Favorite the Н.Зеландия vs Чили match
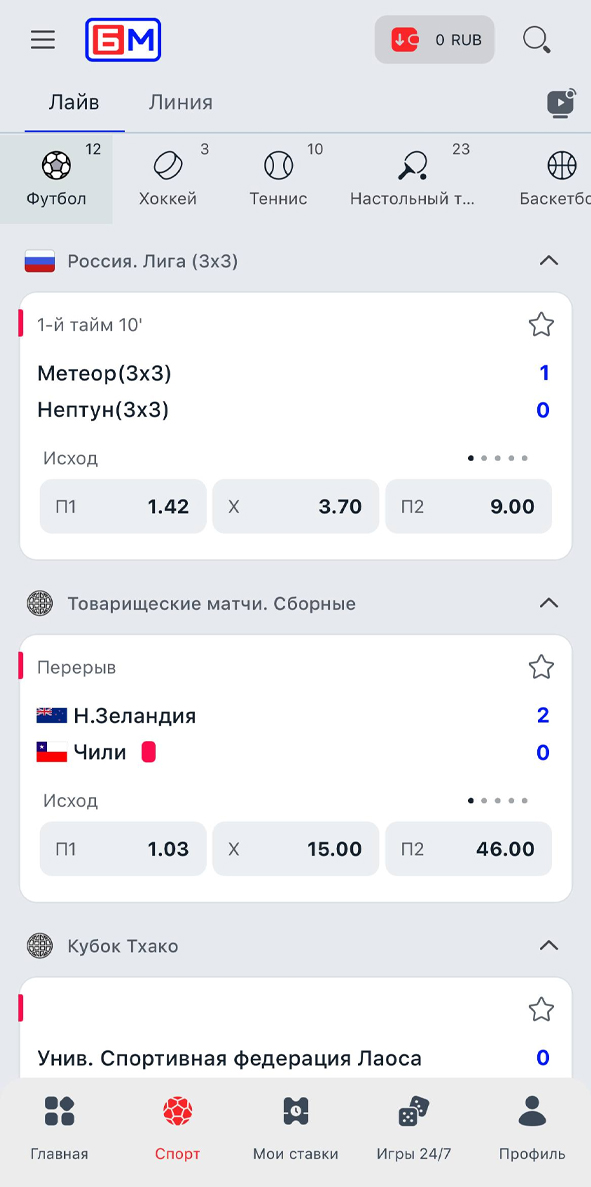 541,667
